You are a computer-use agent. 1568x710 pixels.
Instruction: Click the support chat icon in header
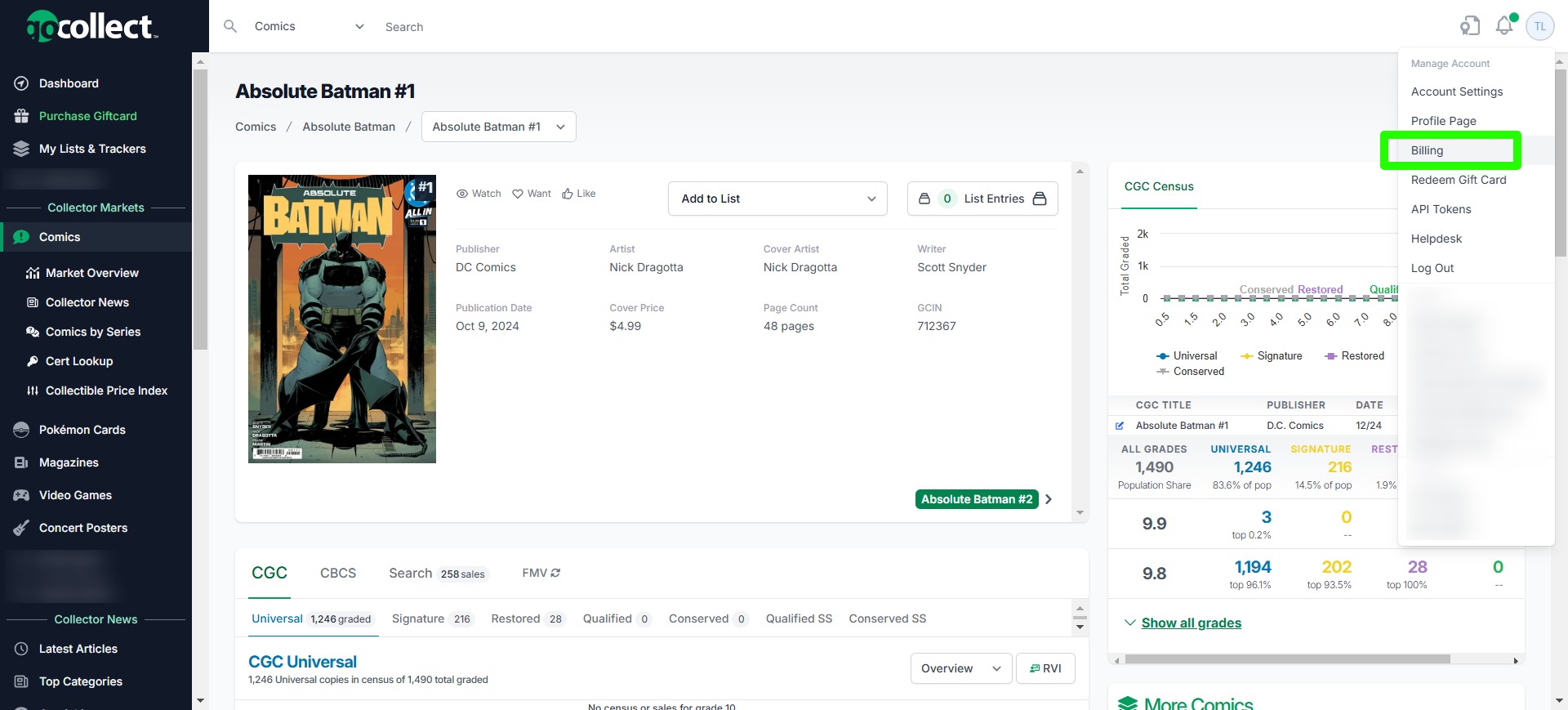tap(1470, 26)
